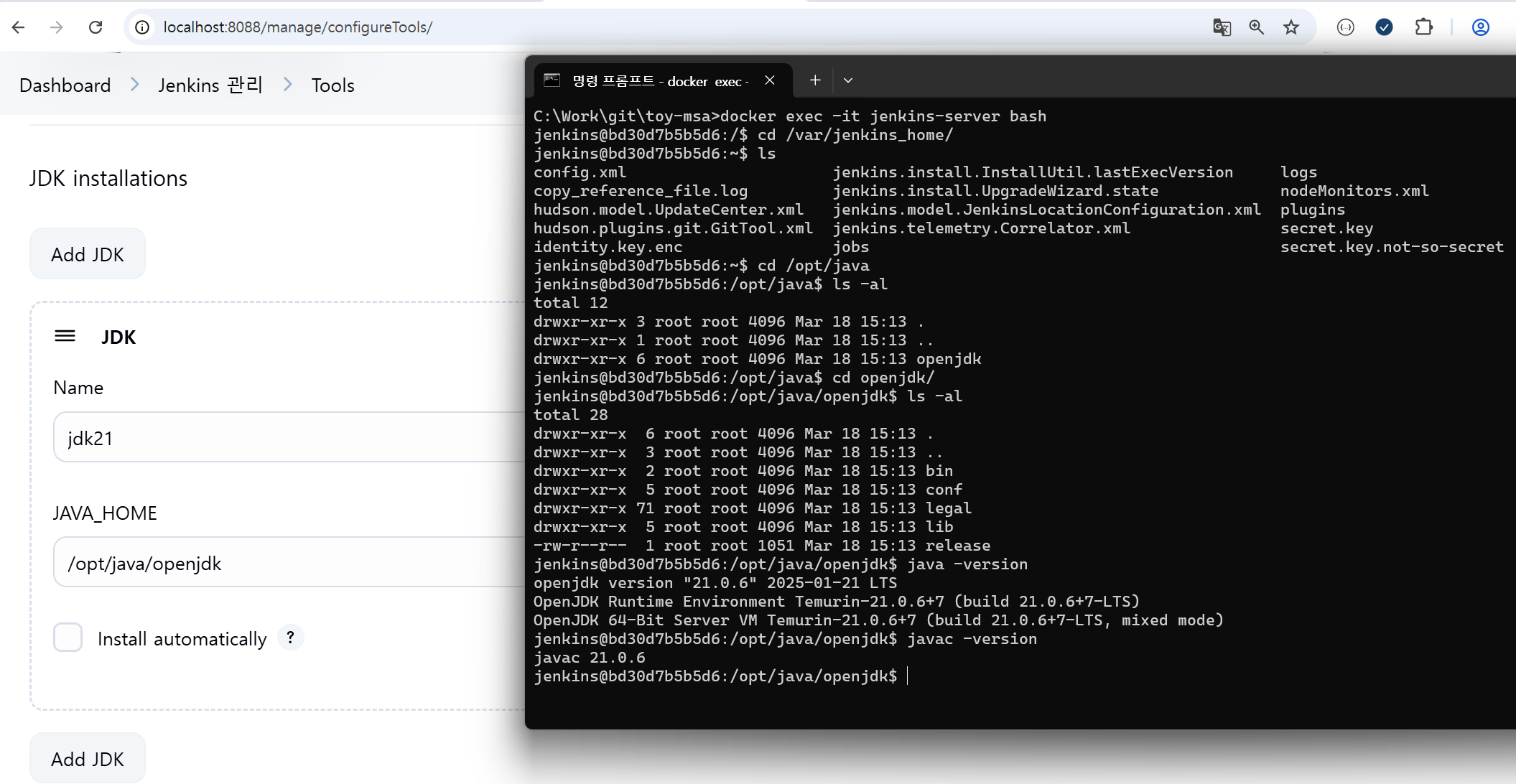Image resolution: width=1516 pixels, height=784 pixels.
Task: Add a new terminal tab
Action: click(x=815, y=80)
